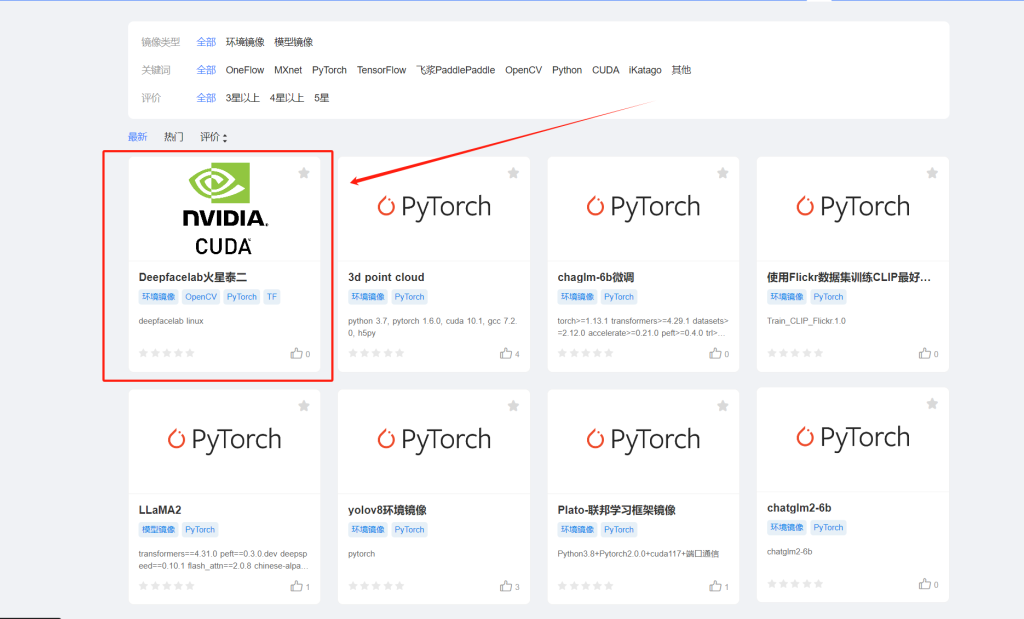Open the yolov8环境镜像 title
Image resolution: width=1024 pixels, height=619 pixels.
pyautogui.click(x=387, y=510)
